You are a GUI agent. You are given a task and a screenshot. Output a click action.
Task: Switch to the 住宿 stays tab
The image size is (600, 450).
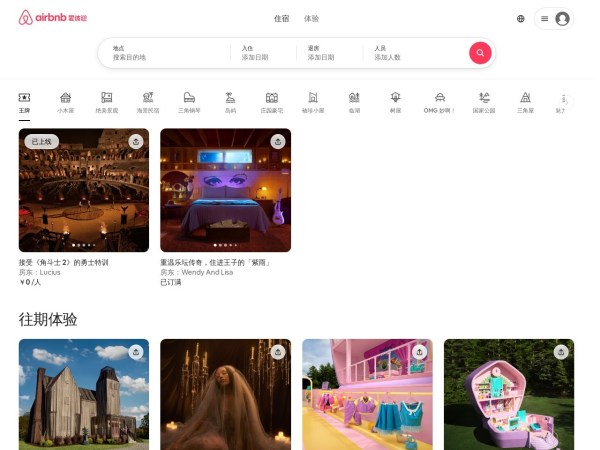(282, 18)
